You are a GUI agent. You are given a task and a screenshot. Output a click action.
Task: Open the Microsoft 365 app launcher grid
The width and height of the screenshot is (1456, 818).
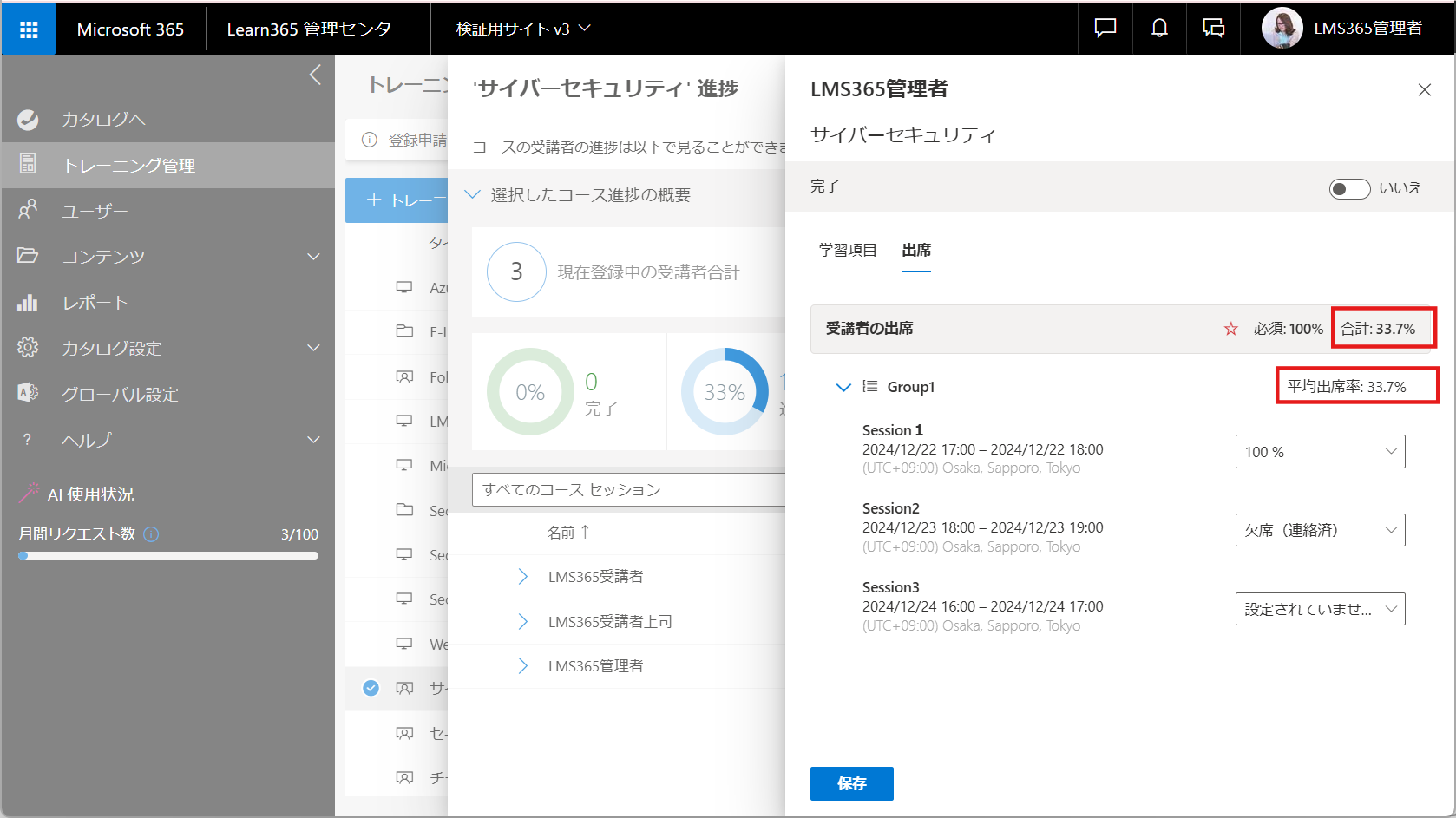pyautogui.click(x=29, y=29)
